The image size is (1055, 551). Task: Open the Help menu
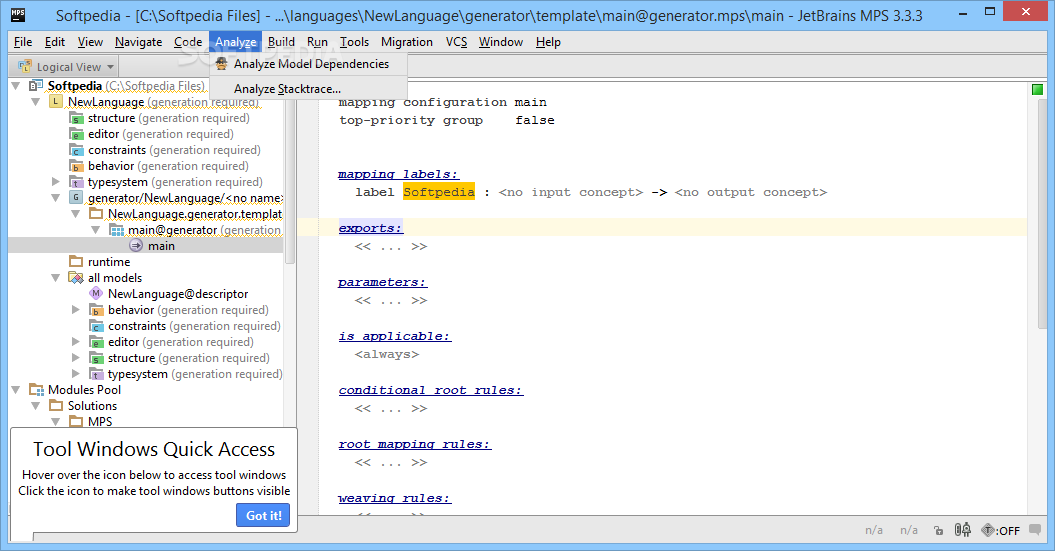coord(548,42)
